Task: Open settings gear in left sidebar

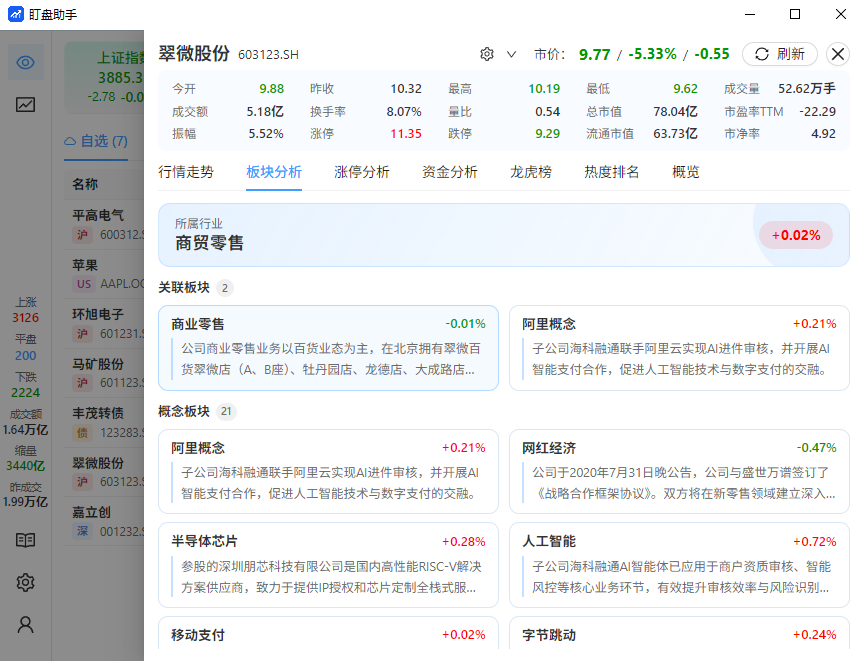Action: coord(25,582)
